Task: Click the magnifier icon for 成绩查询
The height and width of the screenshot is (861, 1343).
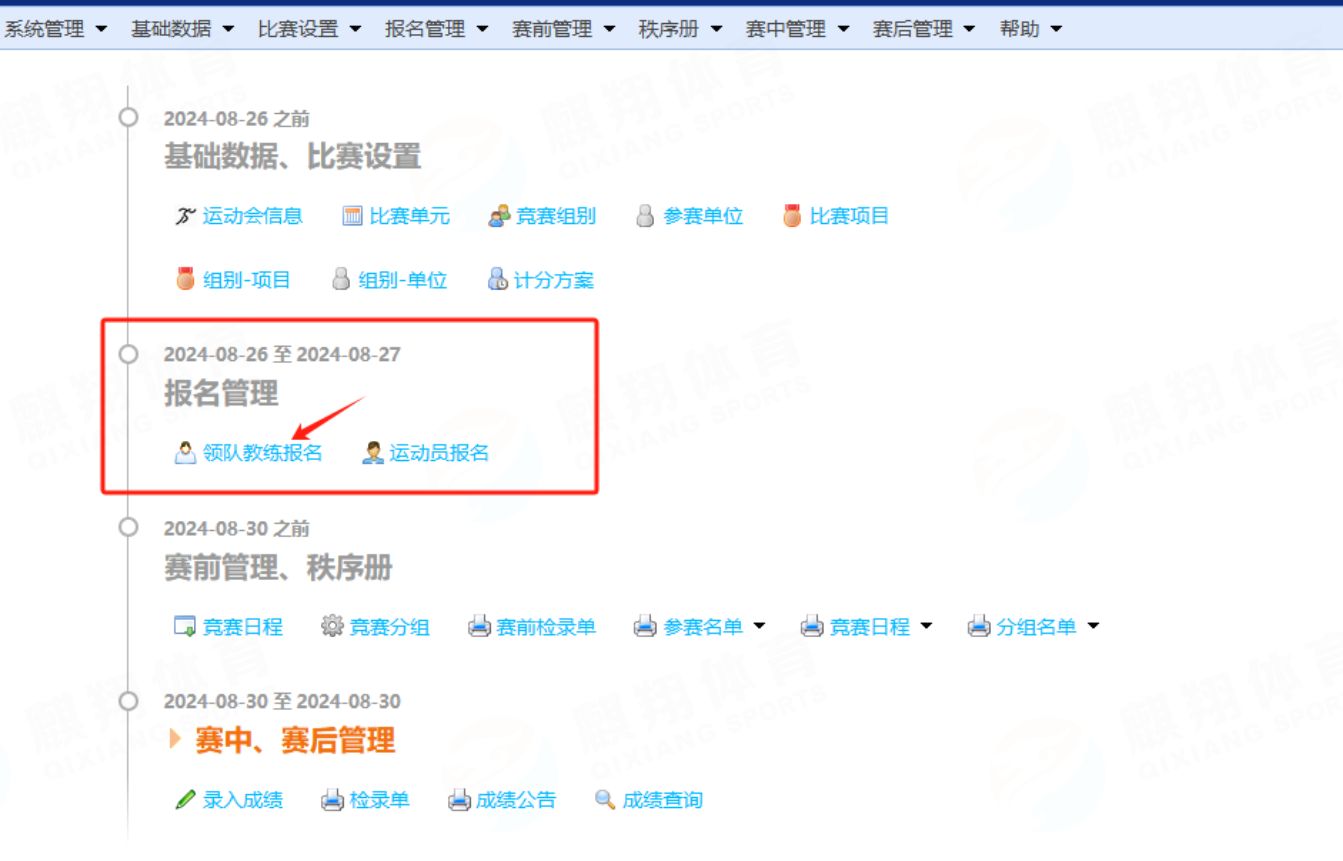Action: click(x=604, y=800)
